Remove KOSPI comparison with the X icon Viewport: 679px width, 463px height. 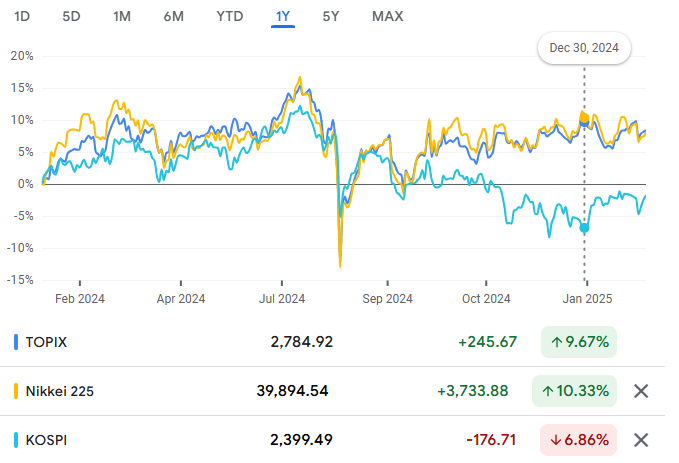click(642, 439)
